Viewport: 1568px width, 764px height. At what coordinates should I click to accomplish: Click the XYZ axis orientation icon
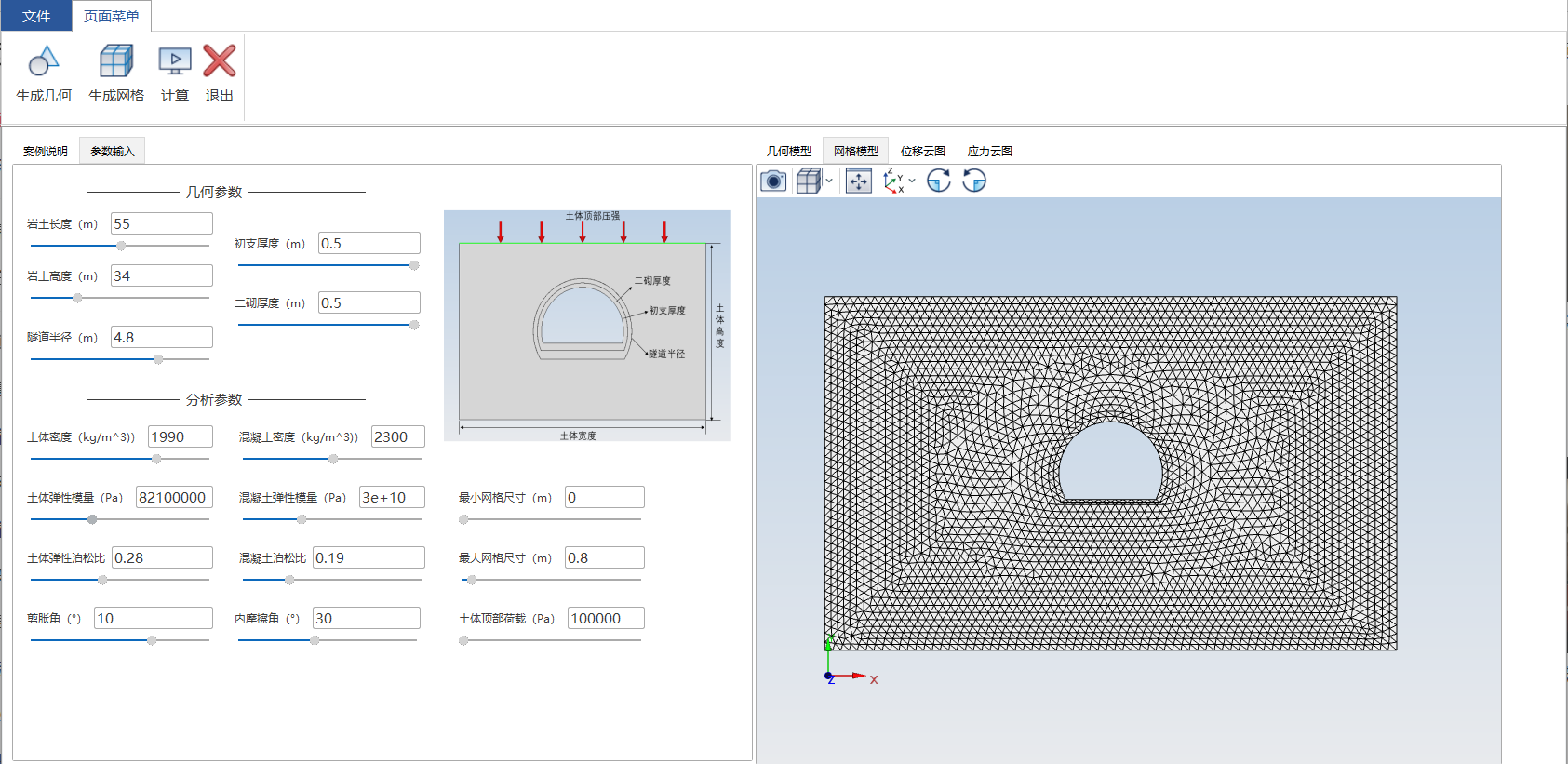[893, 181]
